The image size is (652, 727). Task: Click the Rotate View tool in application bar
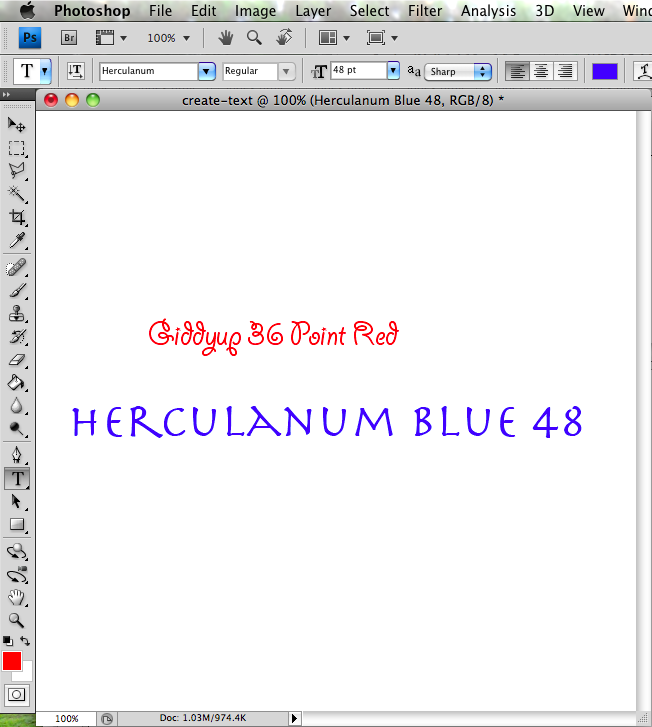[284, 38]
